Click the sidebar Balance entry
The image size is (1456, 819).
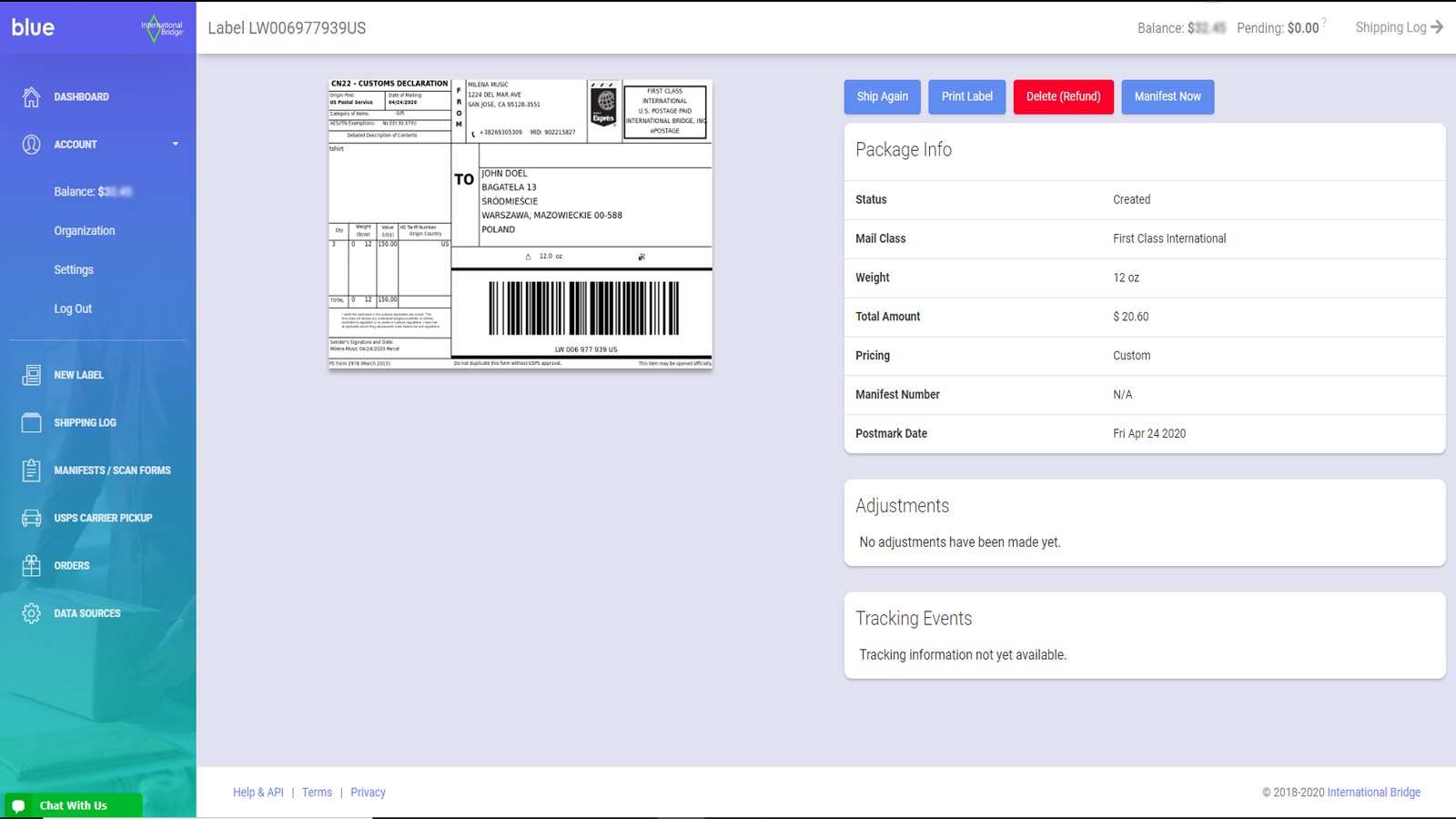tap(93, 192)
